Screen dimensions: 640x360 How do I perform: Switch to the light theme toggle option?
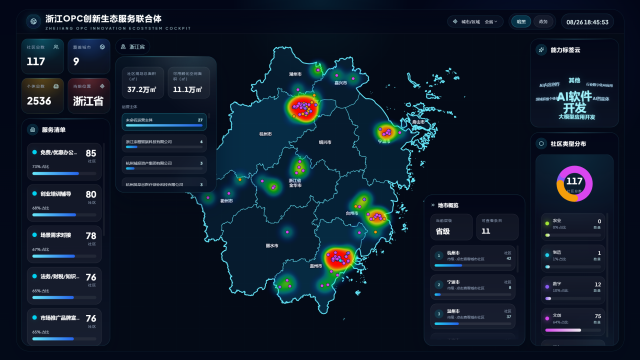pyautogui.click(x=543, y=22)
